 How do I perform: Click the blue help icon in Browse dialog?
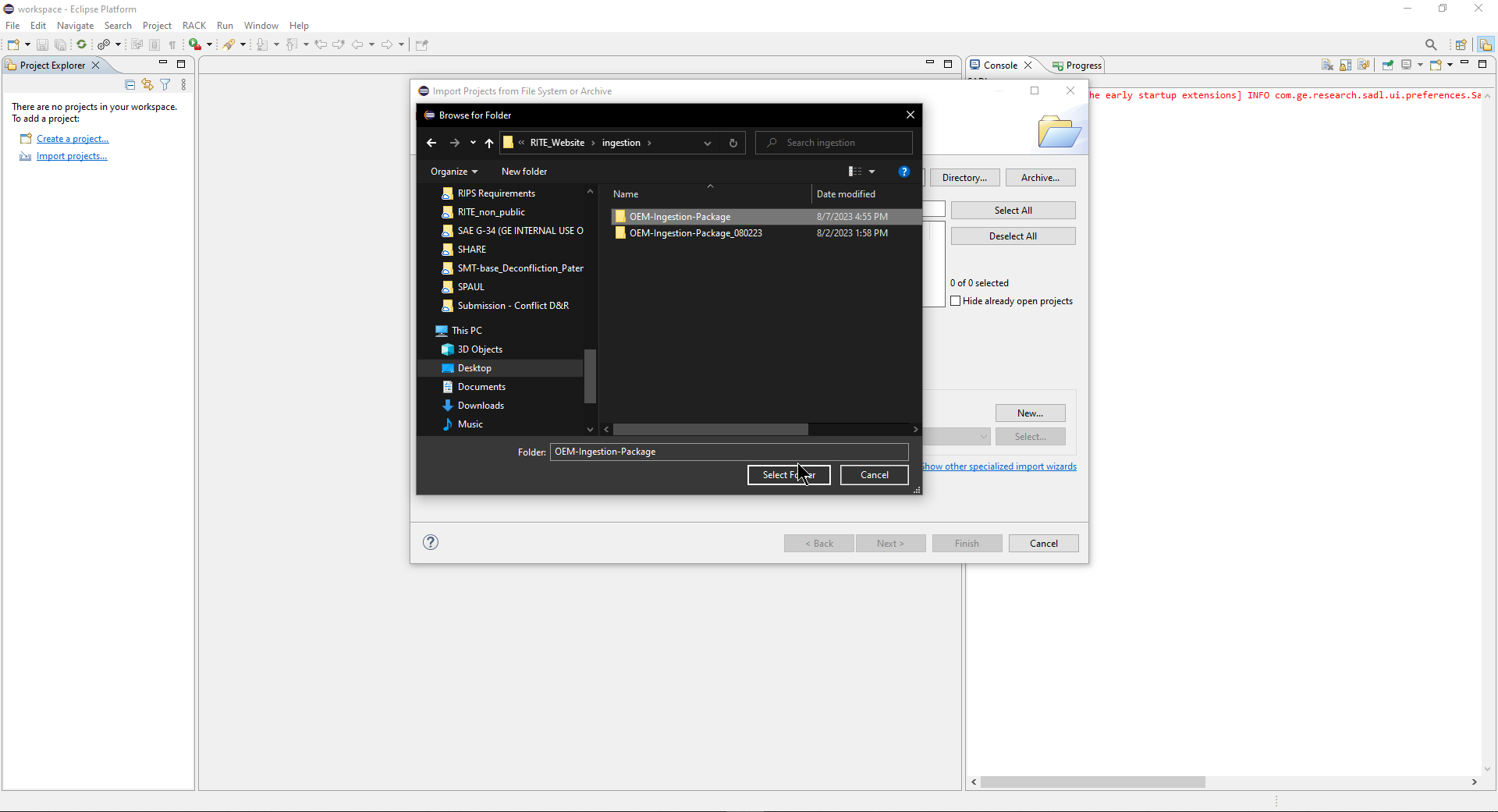pos(904,172)
